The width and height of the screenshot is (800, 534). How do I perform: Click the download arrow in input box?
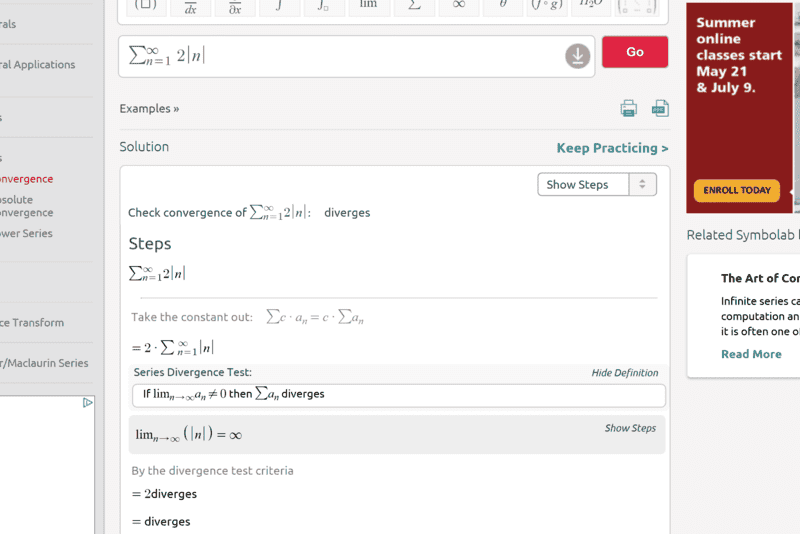[x=578, y=56]
